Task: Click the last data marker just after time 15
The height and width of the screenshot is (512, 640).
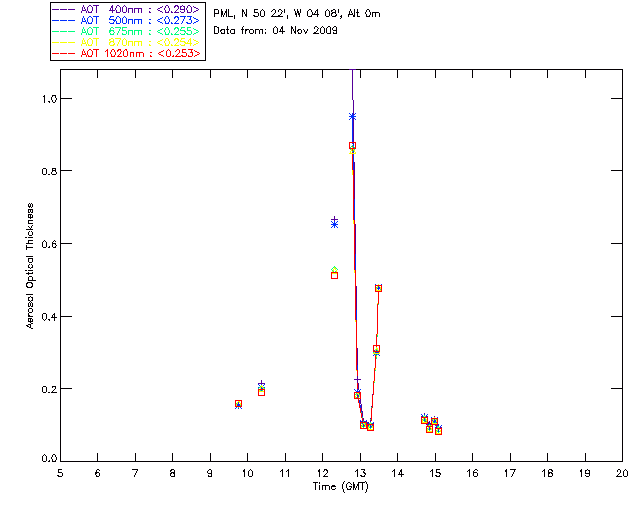Action: (x=438, y=431)
